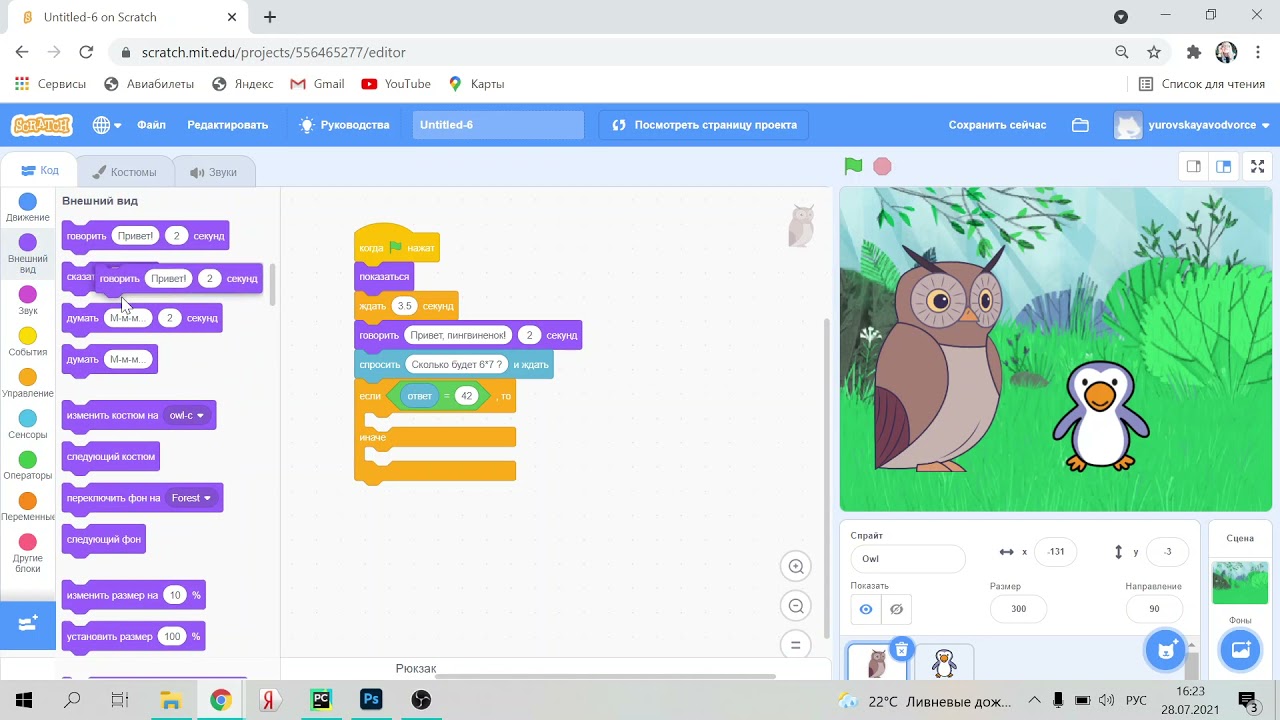Zoom in the code workspace
Screen dimensions: 1280x720
796,567
